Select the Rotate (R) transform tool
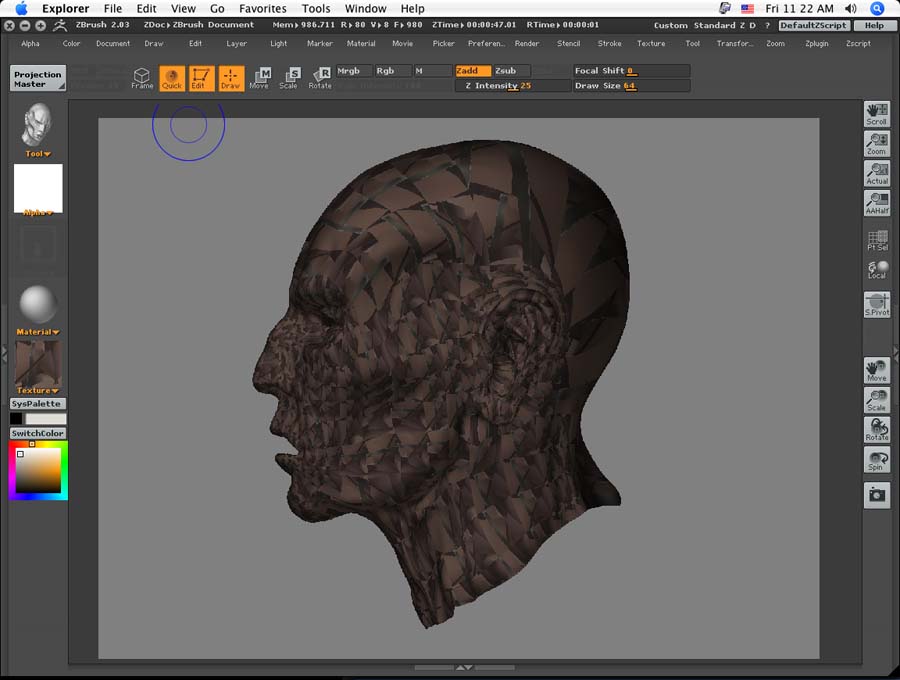 click(x=320, y=78)
